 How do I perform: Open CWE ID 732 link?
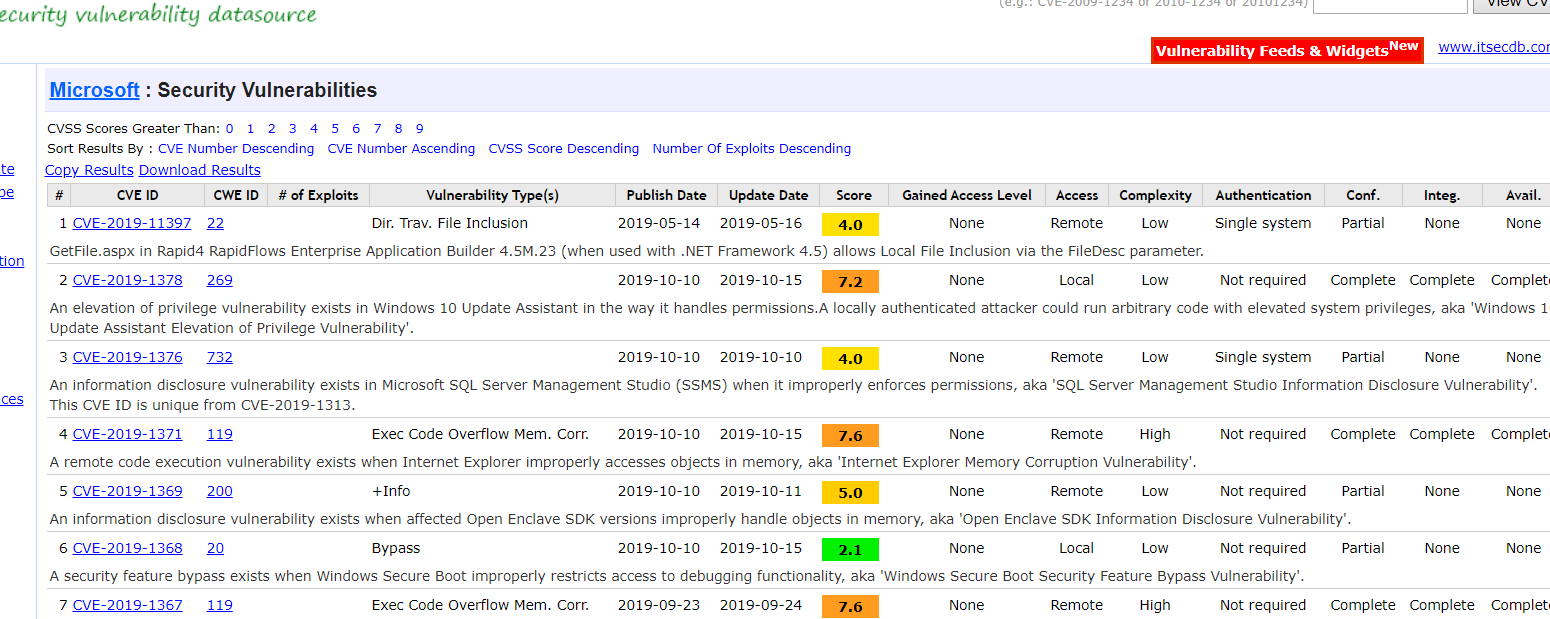point(220,357)
